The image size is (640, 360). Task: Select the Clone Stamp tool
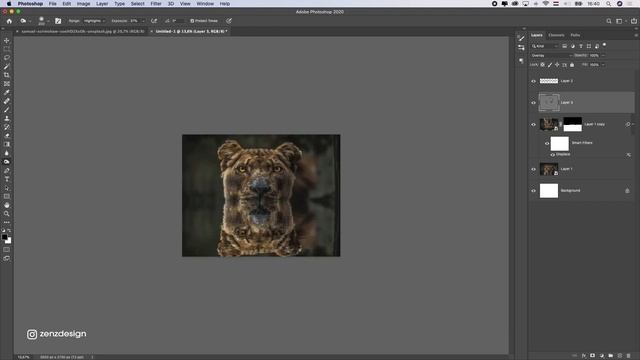pyautogui.click(x=7, y=118)
